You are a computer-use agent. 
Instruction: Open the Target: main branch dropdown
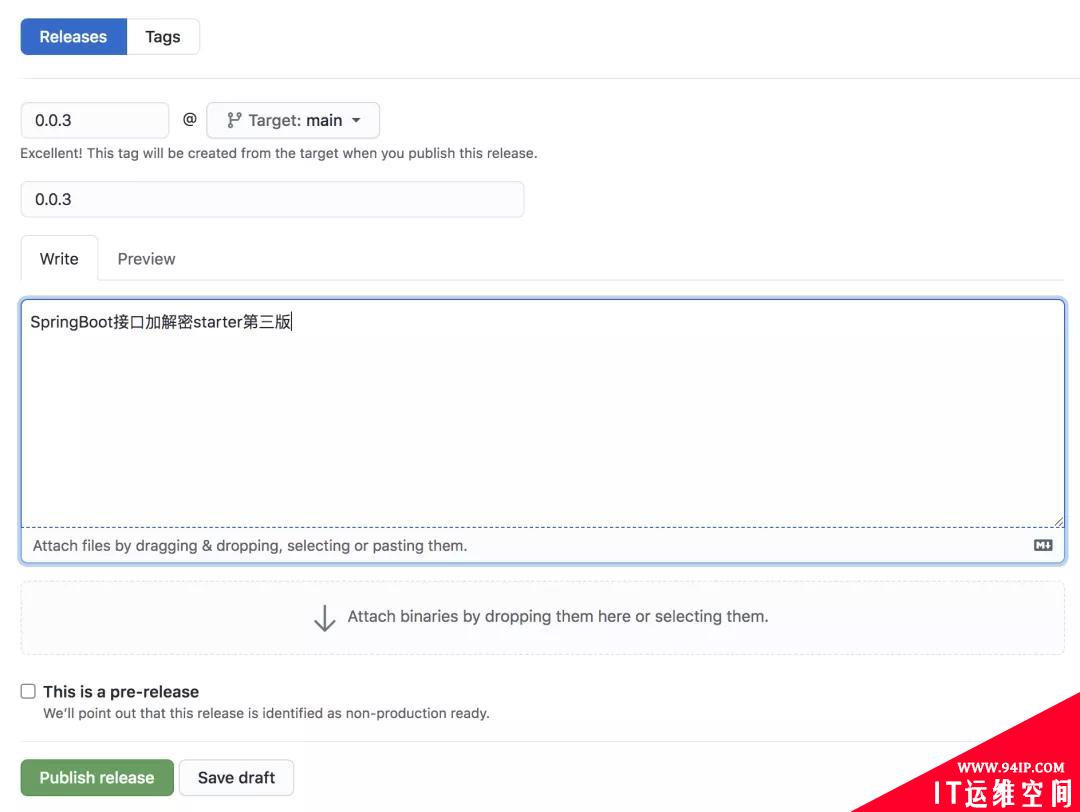(x=293, y=121)
